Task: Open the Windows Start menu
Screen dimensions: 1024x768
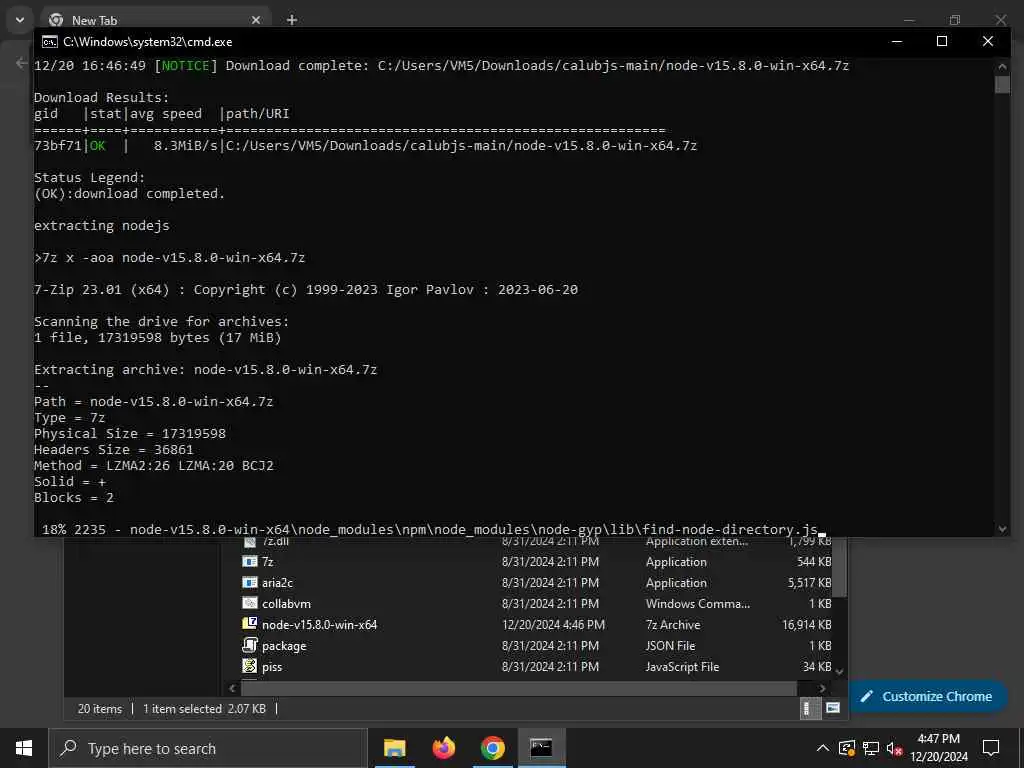Action: pyautogui.click(x=24, y=748)
